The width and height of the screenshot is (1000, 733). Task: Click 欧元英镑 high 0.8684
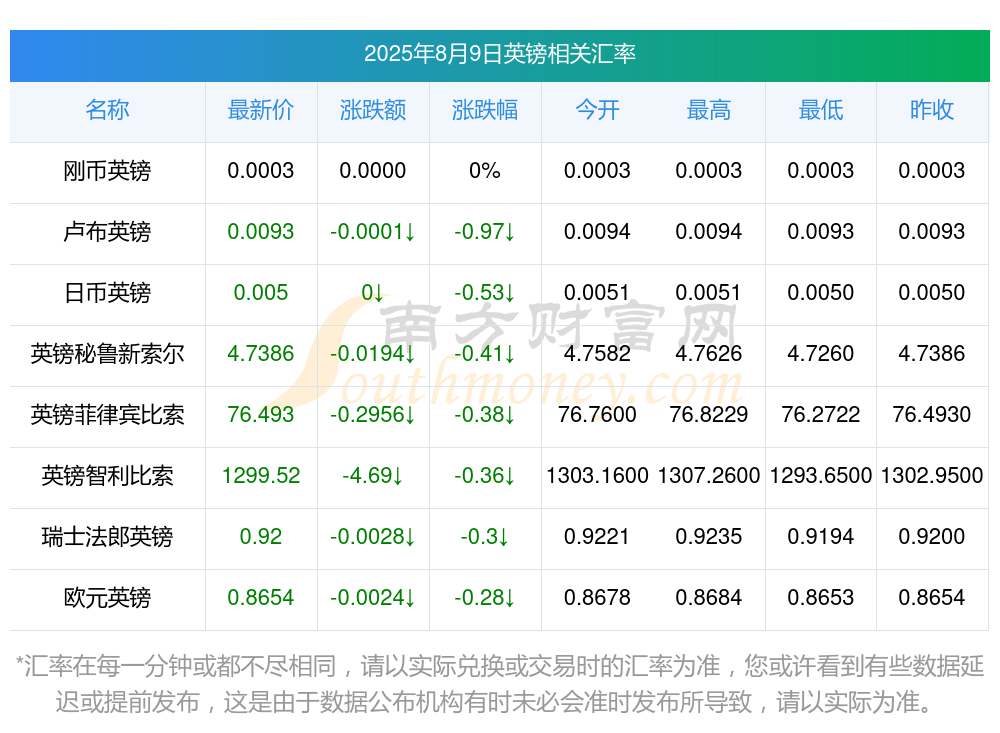[x=709, y=598]
